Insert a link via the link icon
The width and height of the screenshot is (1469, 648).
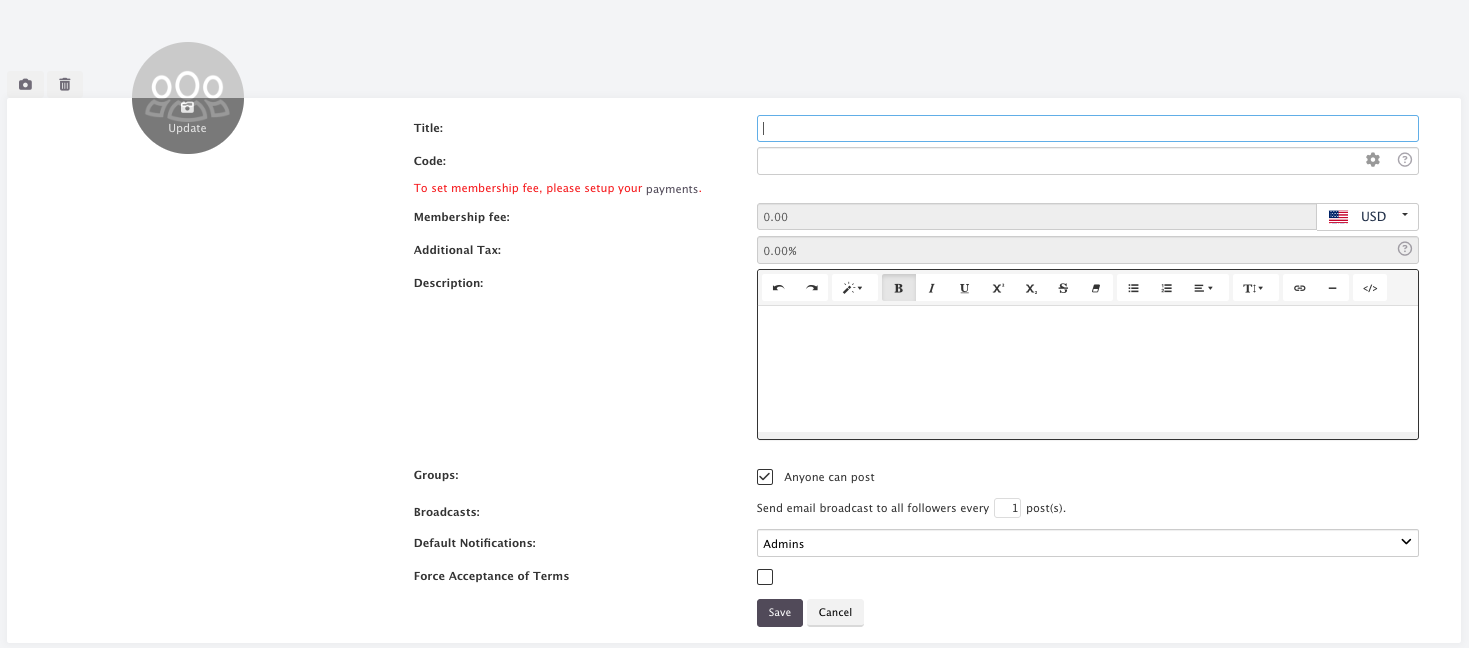pos(1299,288)
